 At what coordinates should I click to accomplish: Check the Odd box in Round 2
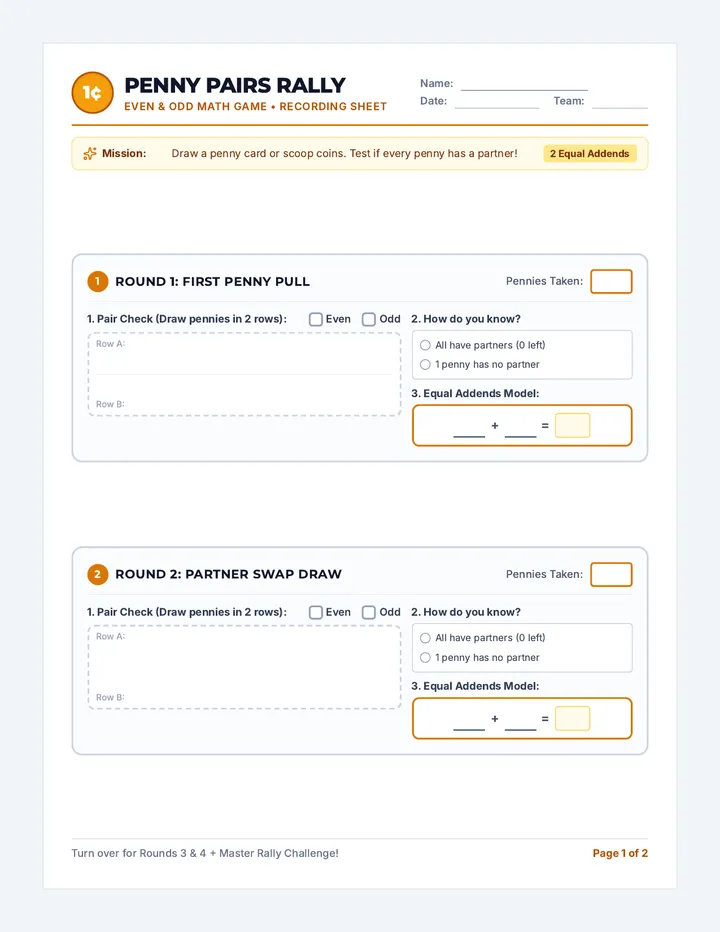tap(369, 612)
